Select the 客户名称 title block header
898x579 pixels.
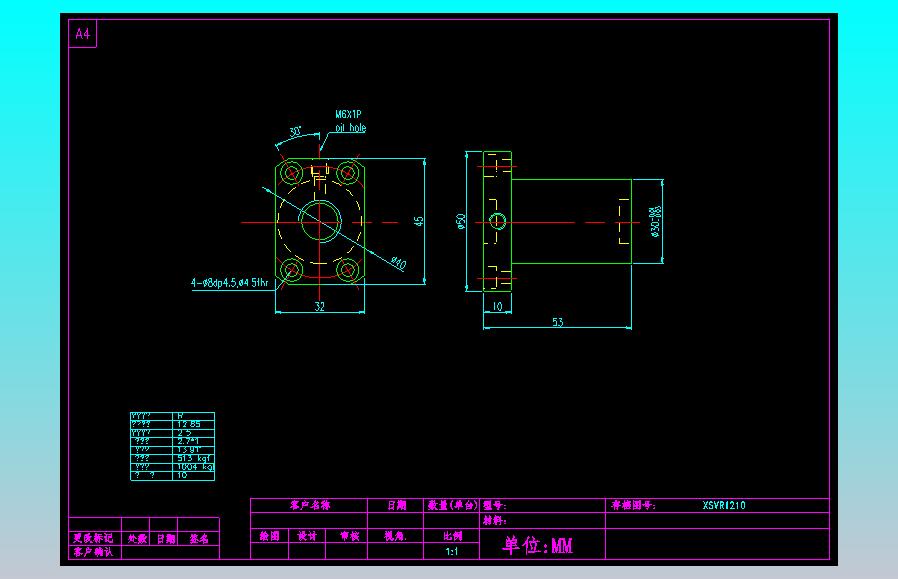[x=309, y=505]
